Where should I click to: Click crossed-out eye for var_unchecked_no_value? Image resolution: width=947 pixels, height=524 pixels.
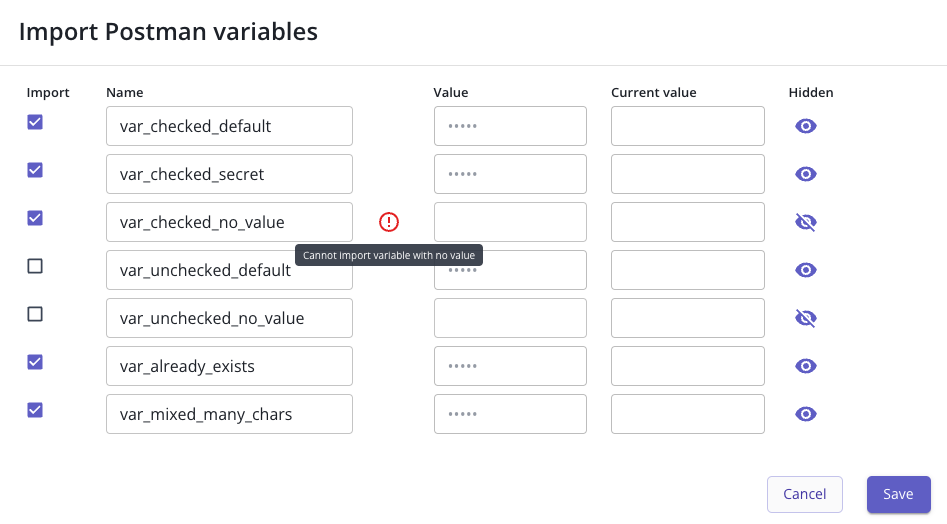click(806, 318)
